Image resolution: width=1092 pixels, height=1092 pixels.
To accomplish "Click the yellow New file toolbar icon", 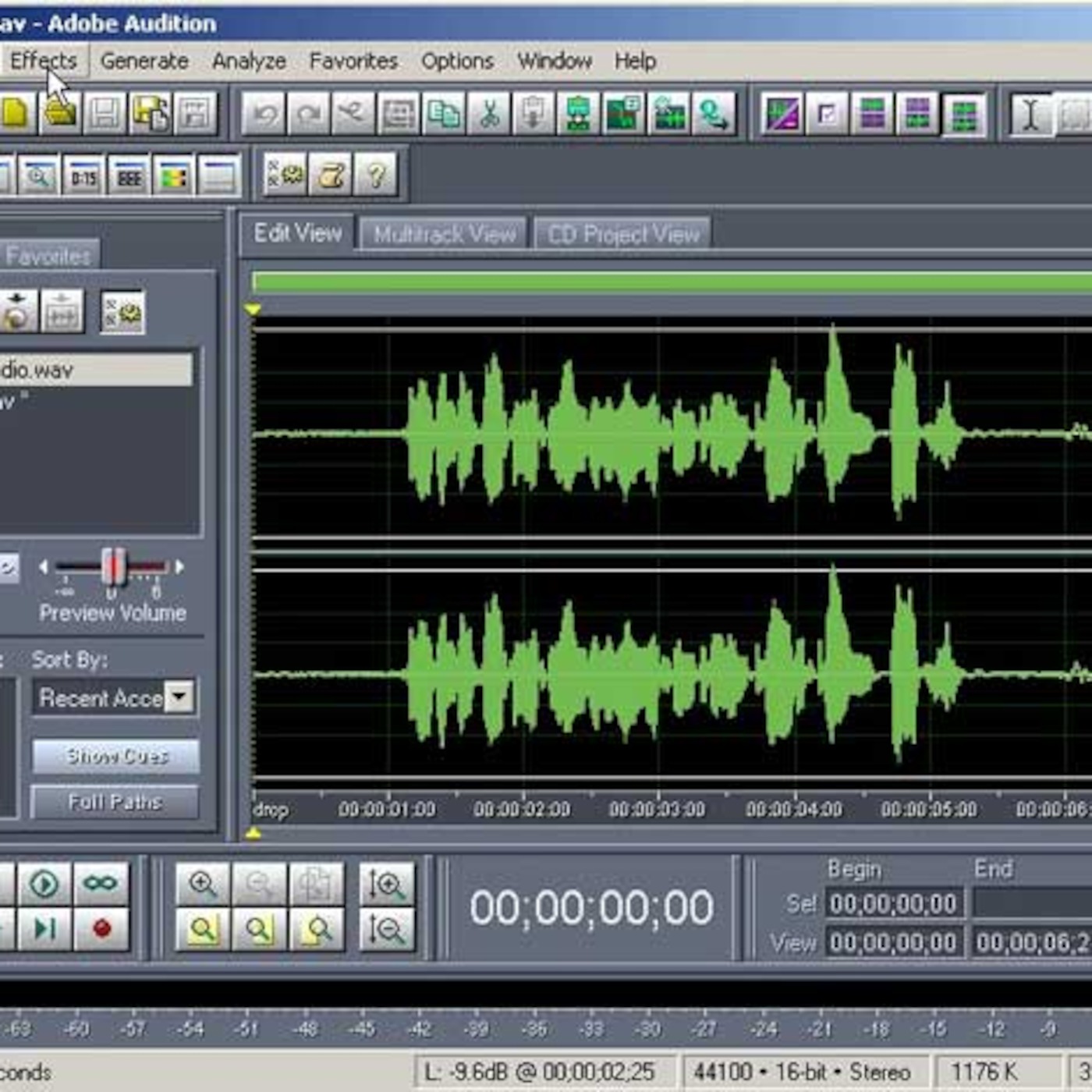I will click(16, 114).
